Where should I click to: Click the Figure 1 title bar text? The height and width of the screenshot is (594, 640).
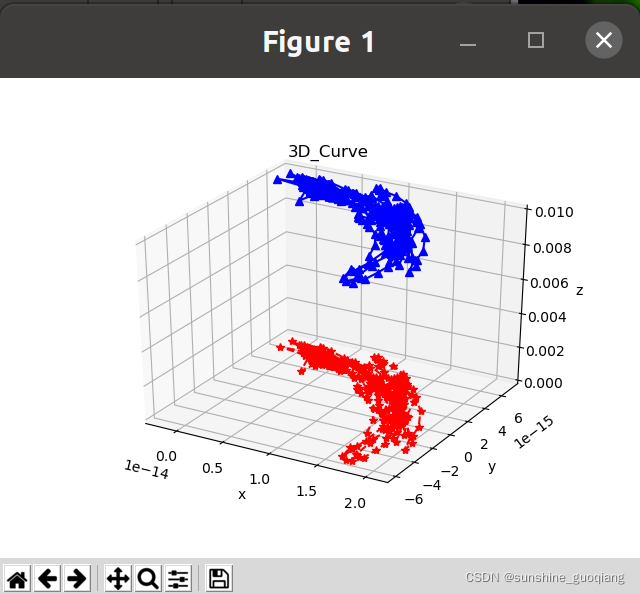[x=318, y=42]
